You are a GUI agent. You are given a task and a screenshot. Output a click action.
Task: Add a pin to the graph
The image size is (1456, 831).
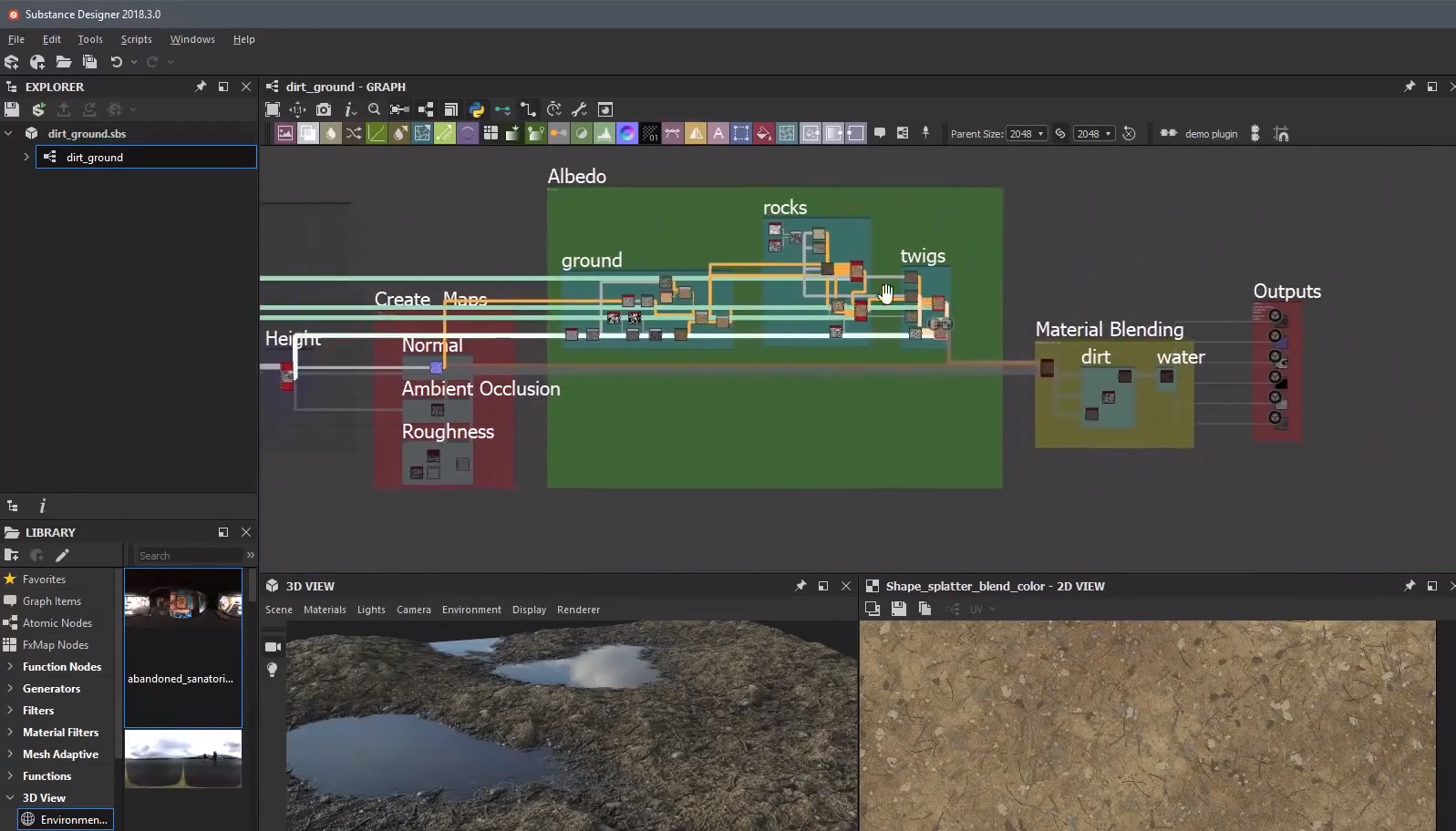926,133
